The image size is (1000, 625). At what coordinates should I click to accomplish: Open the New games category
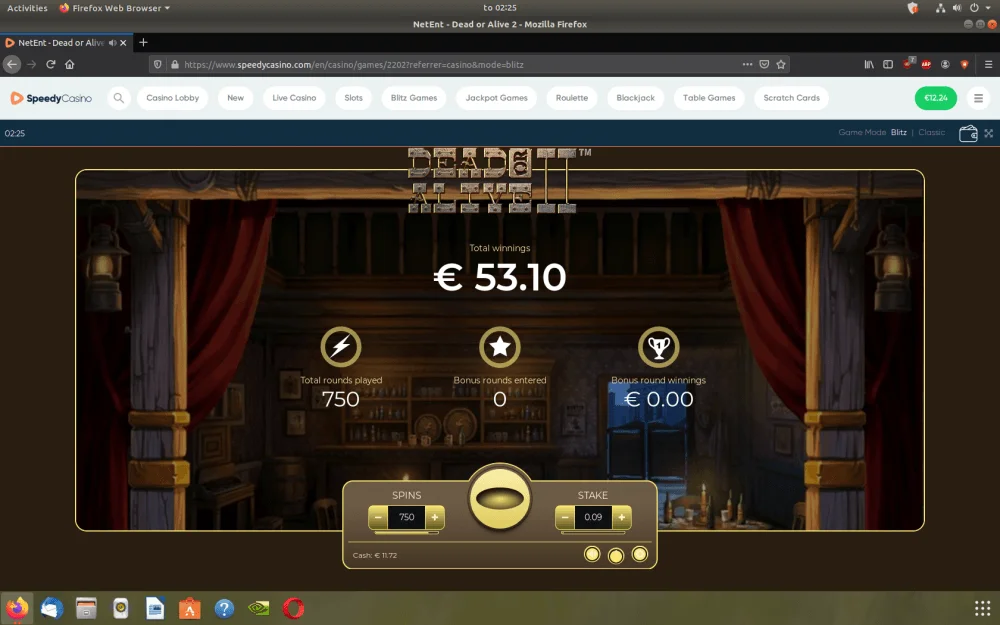point(235,98)
